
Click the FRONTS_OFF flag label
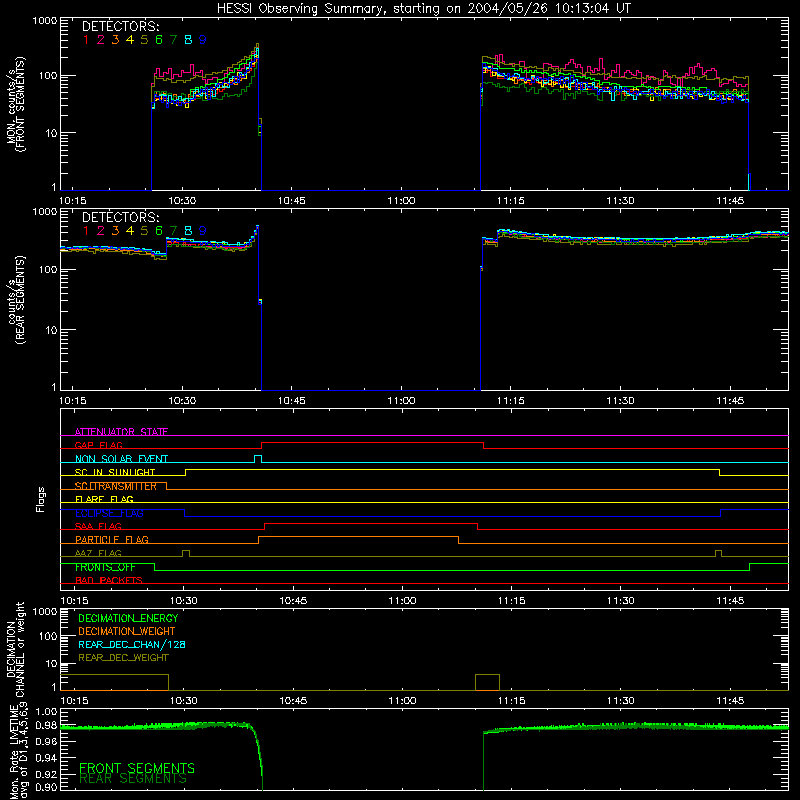click(x=105, y=567)
